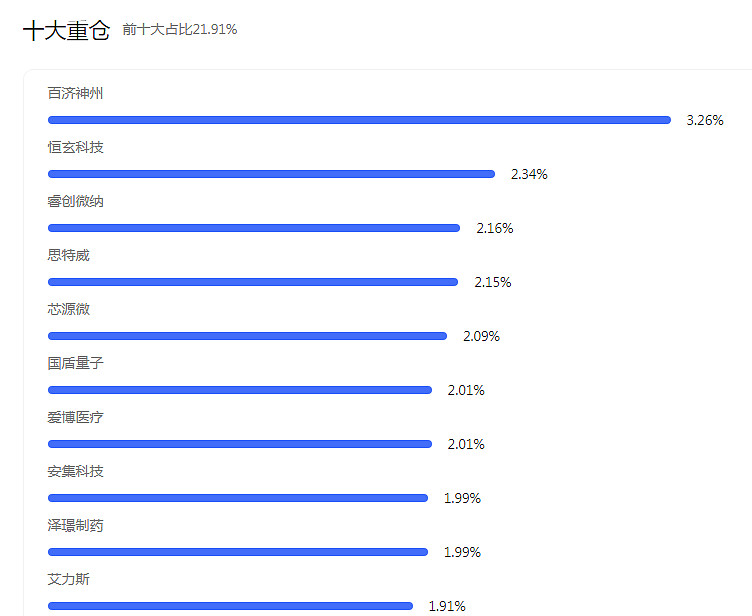
Task: Click the 艾力斯 stock name
Action: pos(69,579)
